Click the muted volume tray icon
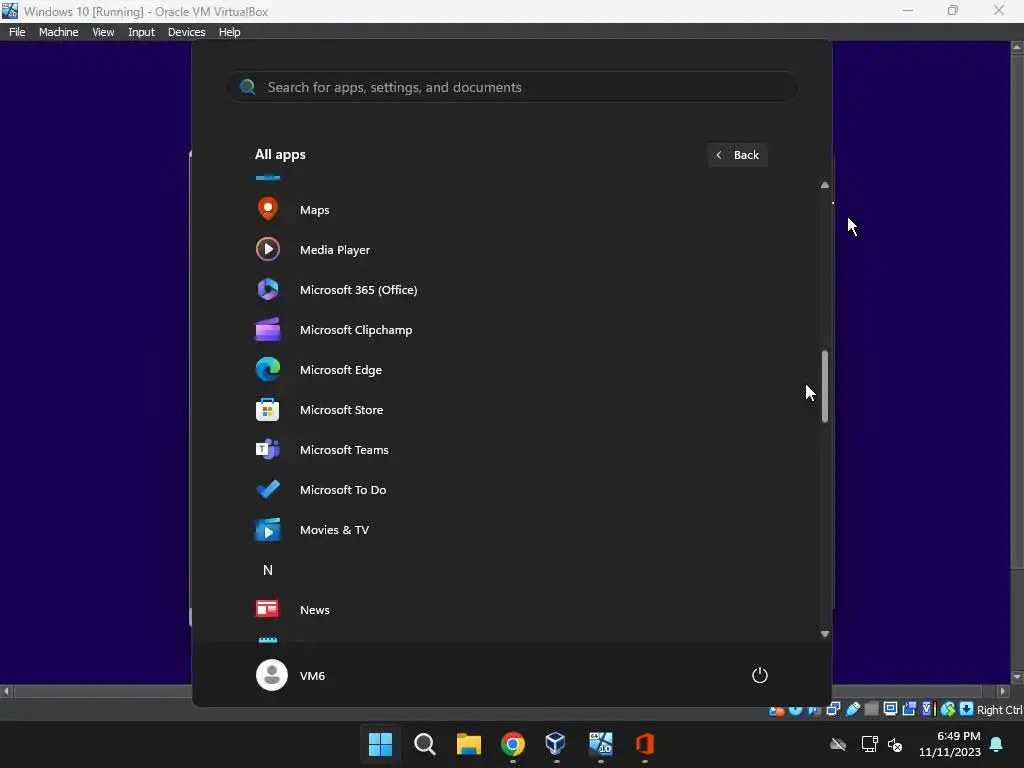1024x768 pixels. 895,744
